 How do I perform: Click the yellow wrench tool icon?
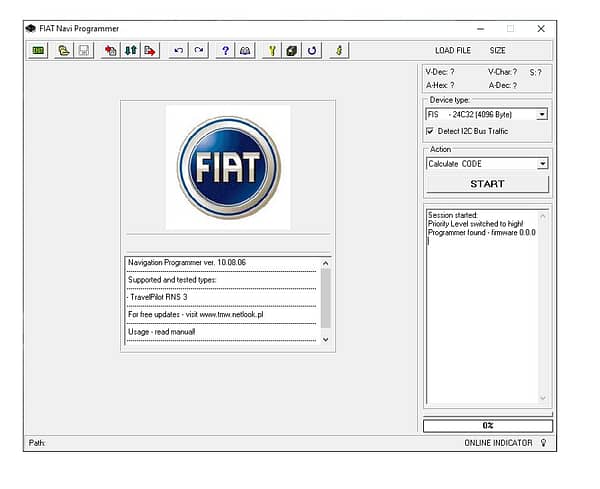click(x=272, y=50)
